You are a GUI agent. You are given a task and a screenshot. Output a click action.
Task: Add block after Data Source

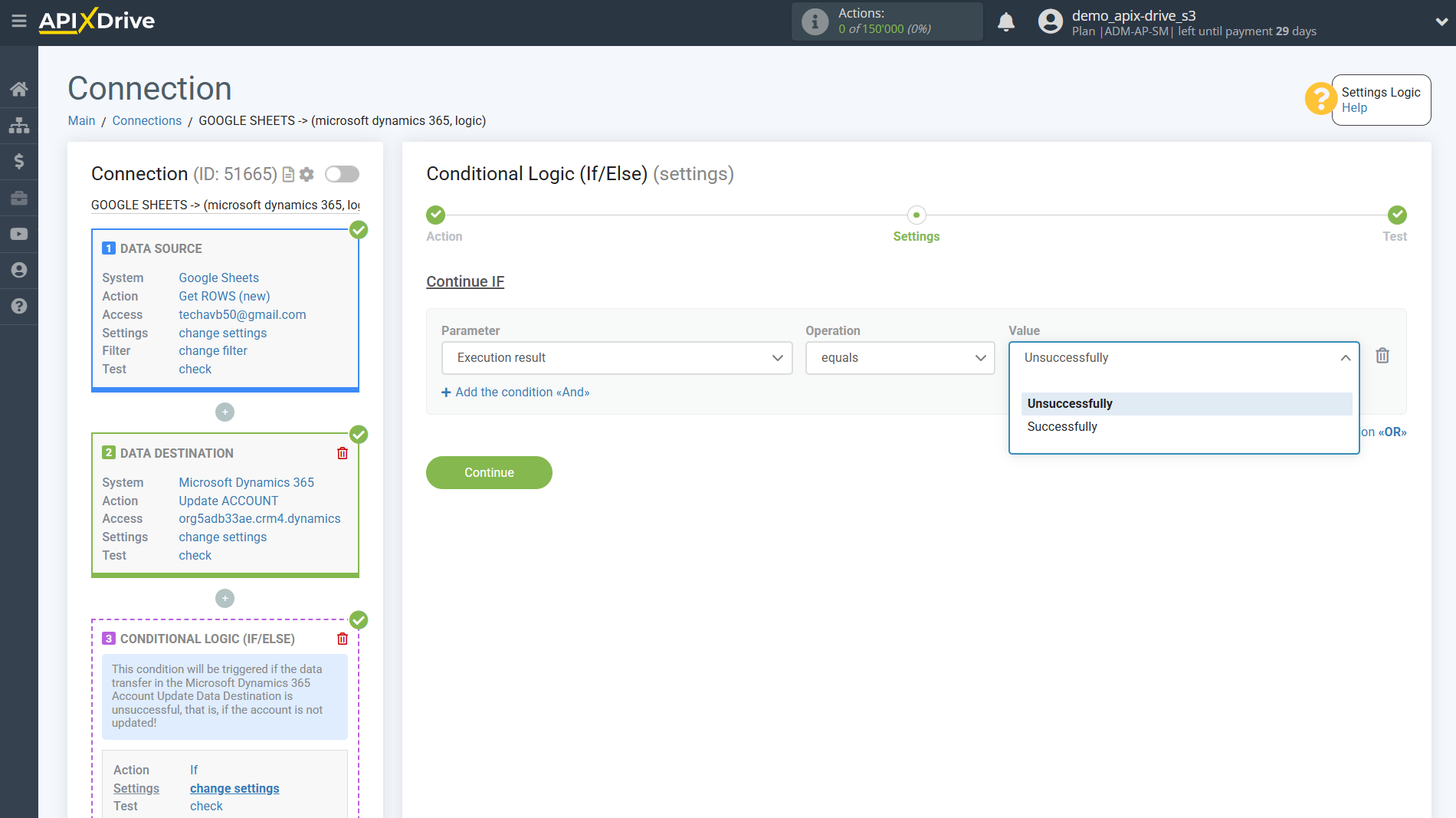pos(225,412)
